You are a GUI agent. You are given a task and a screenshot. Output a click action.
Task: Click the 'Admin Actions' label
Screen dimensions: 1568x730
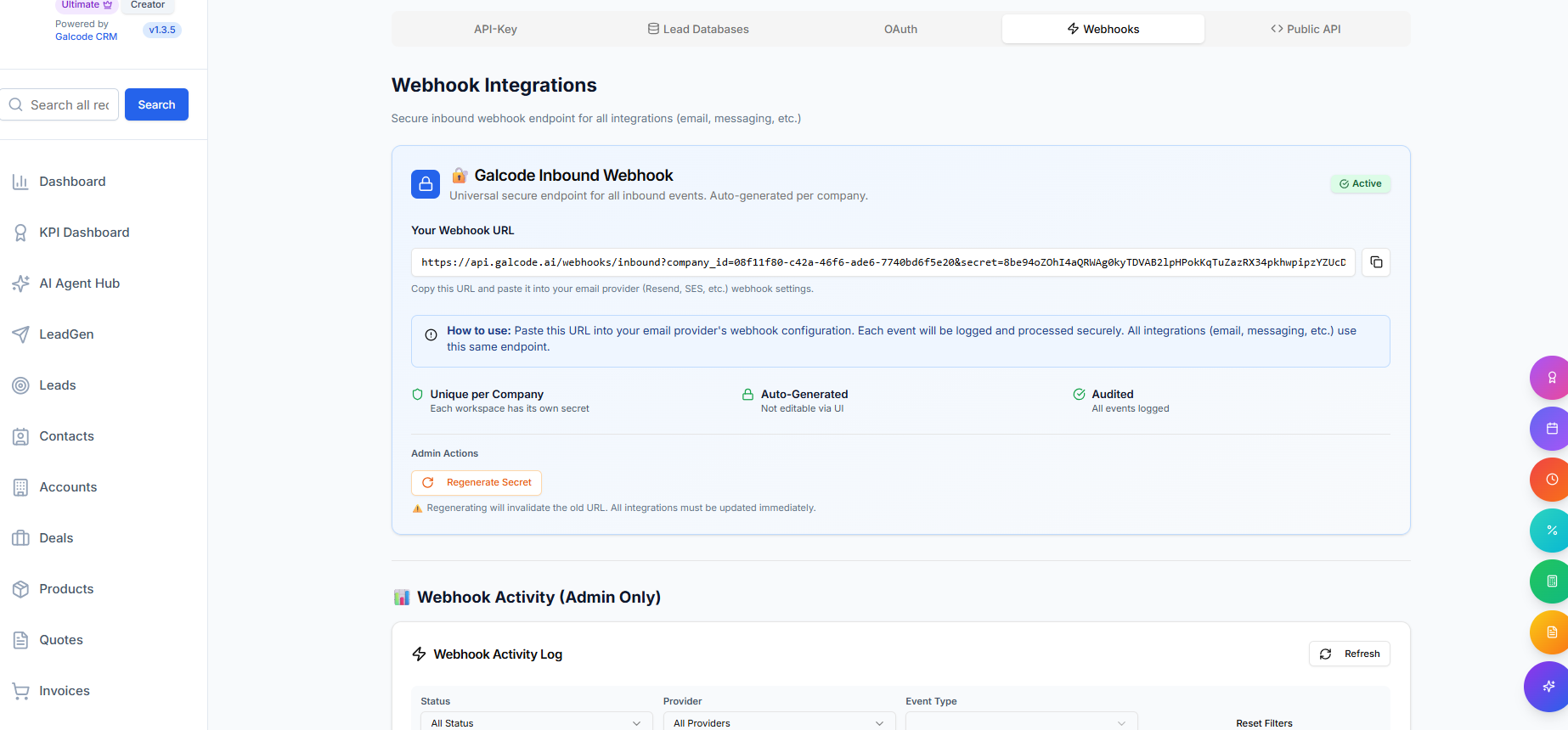(x=444, y=453)
